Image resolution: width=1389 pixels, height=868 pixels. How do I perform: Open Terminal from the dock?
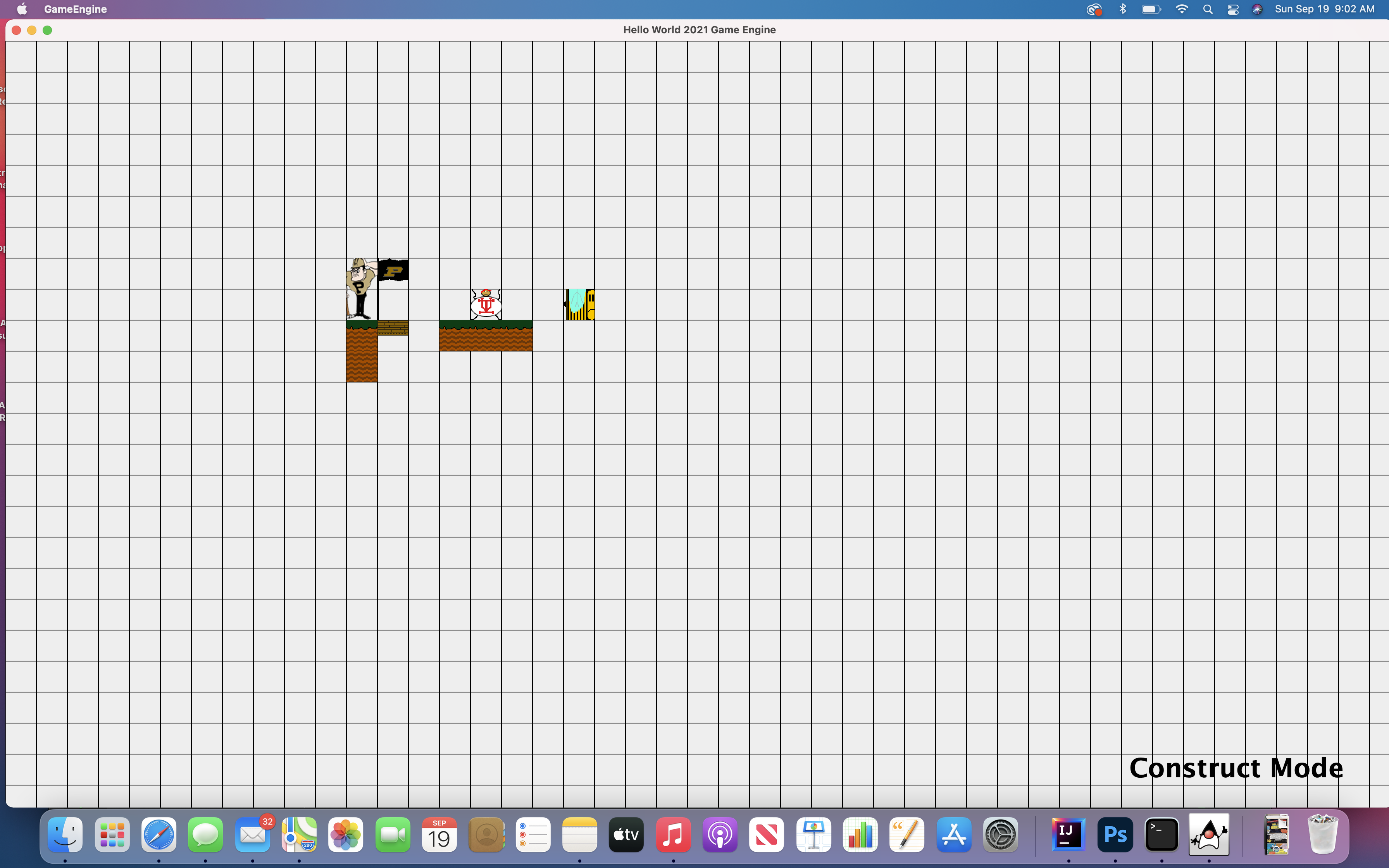click(x=1162, y=835)
